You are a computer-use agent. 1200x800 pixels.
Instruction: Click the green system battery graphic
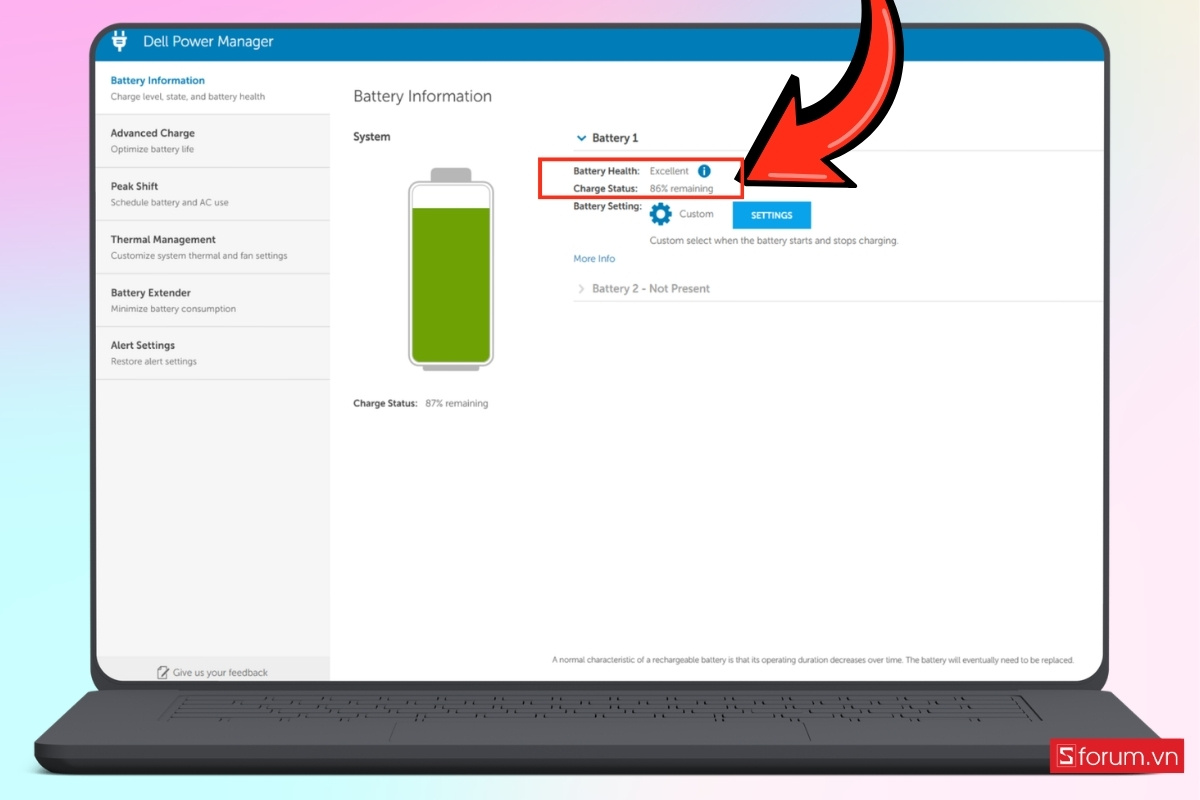[x=451, y=269]
